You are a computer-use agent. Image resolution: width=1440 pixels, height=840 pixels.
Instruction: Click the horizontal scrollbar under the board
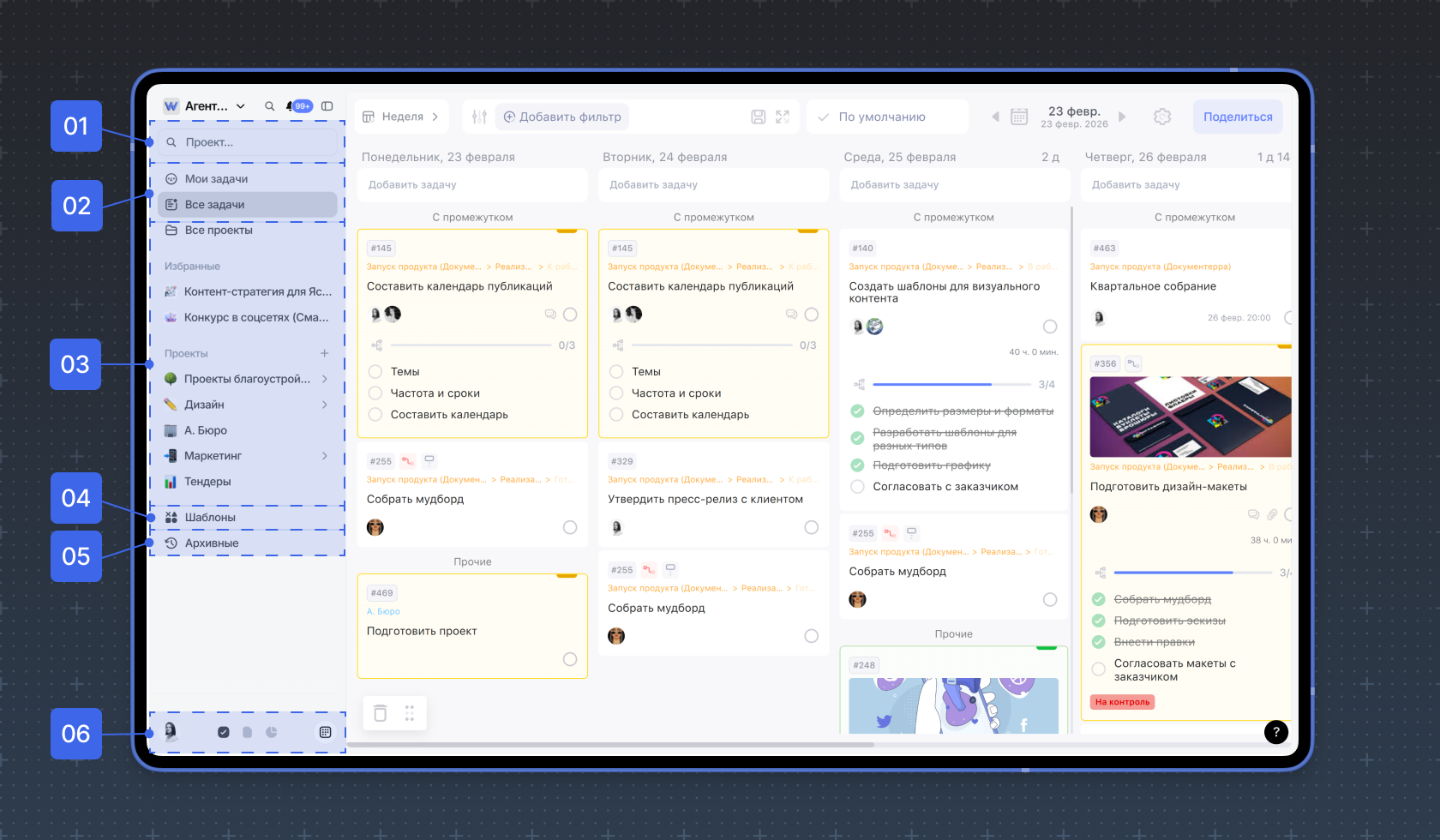click(610, 745)
